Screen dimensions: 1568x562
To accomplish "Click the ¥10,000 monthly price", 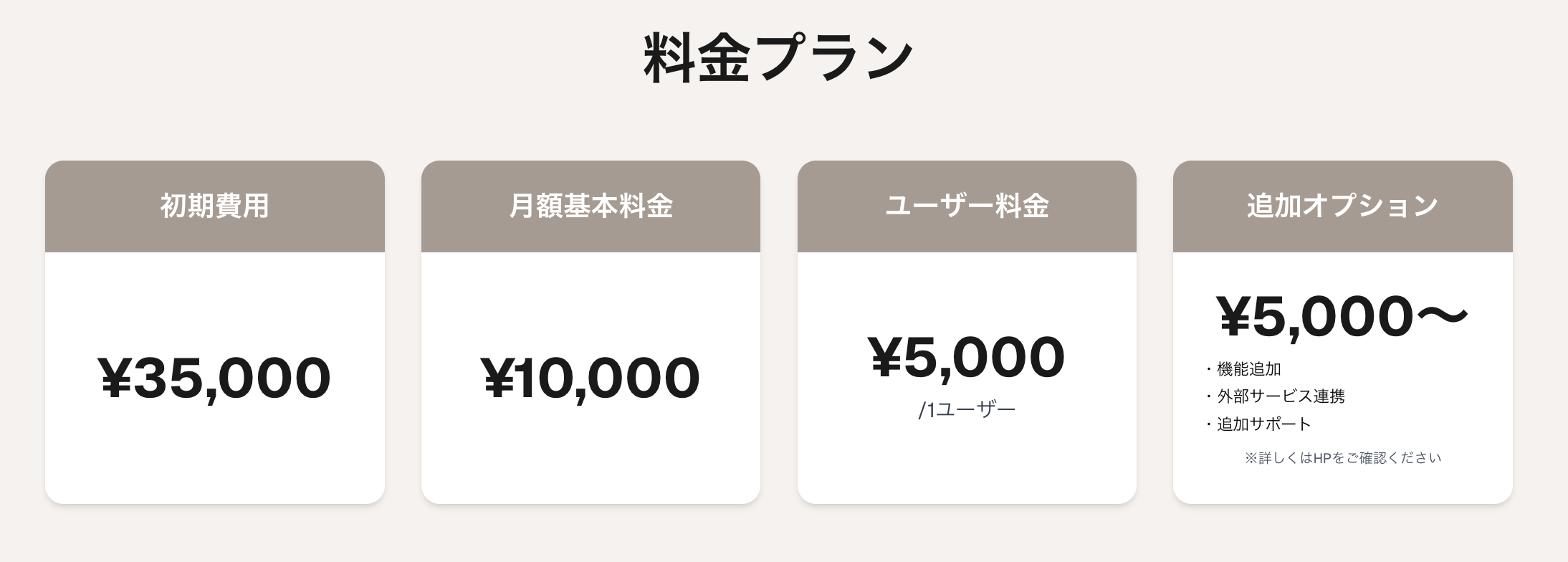I will (591, 378).
